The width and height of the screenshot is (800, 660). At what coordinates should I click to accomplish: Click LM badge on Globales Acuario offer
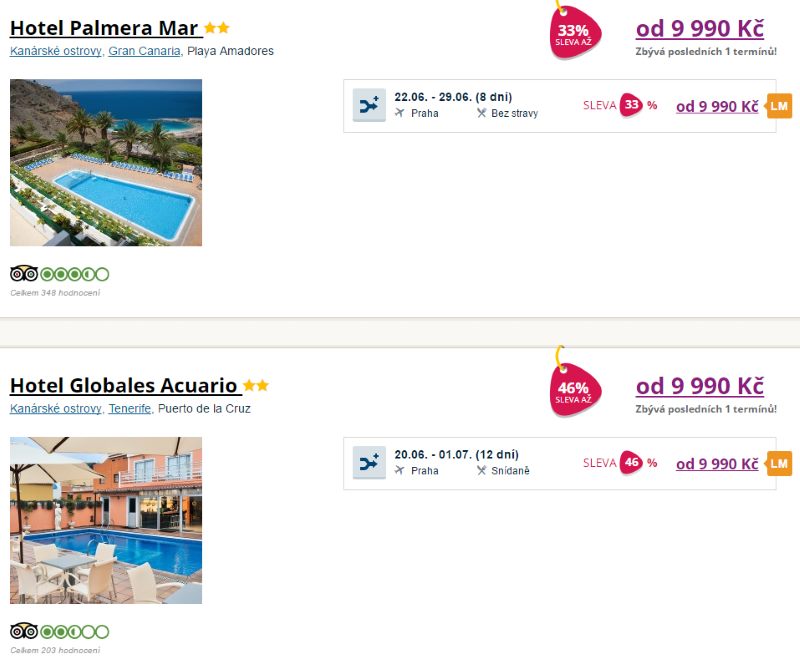tap(779, 463)
